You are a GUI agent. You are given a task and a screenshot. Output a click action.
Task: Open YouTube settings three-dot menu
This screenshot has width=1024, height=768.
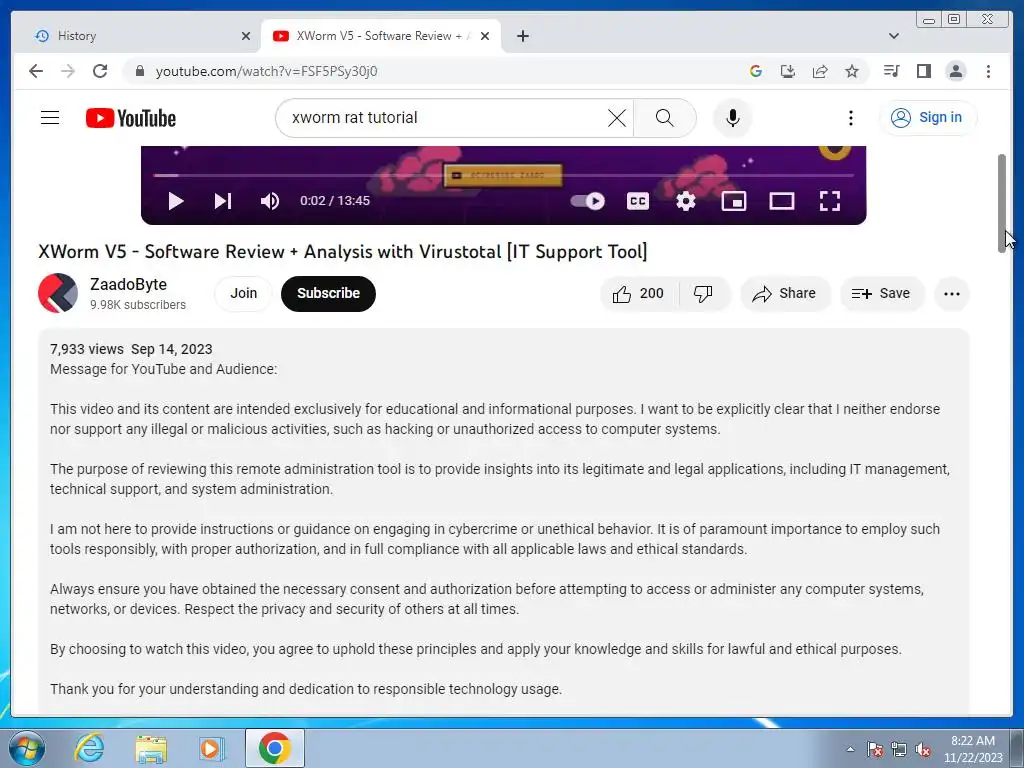click(x=850, y=118)
